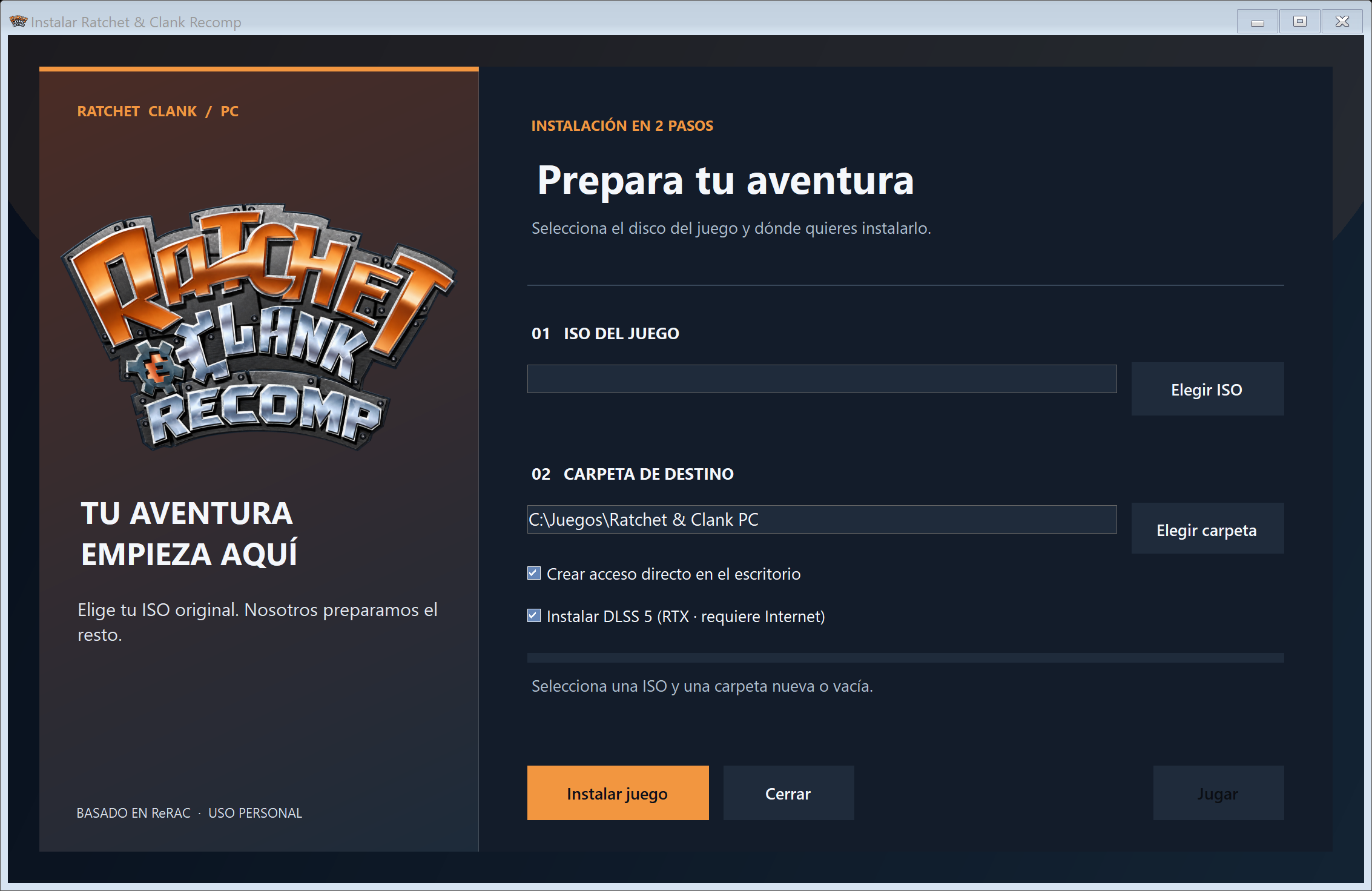Click 'TU AVENTURA EMPIEZA AQUÍ' headline
The height and width of the screenshot is (891, 1372).
coord(190,534)
